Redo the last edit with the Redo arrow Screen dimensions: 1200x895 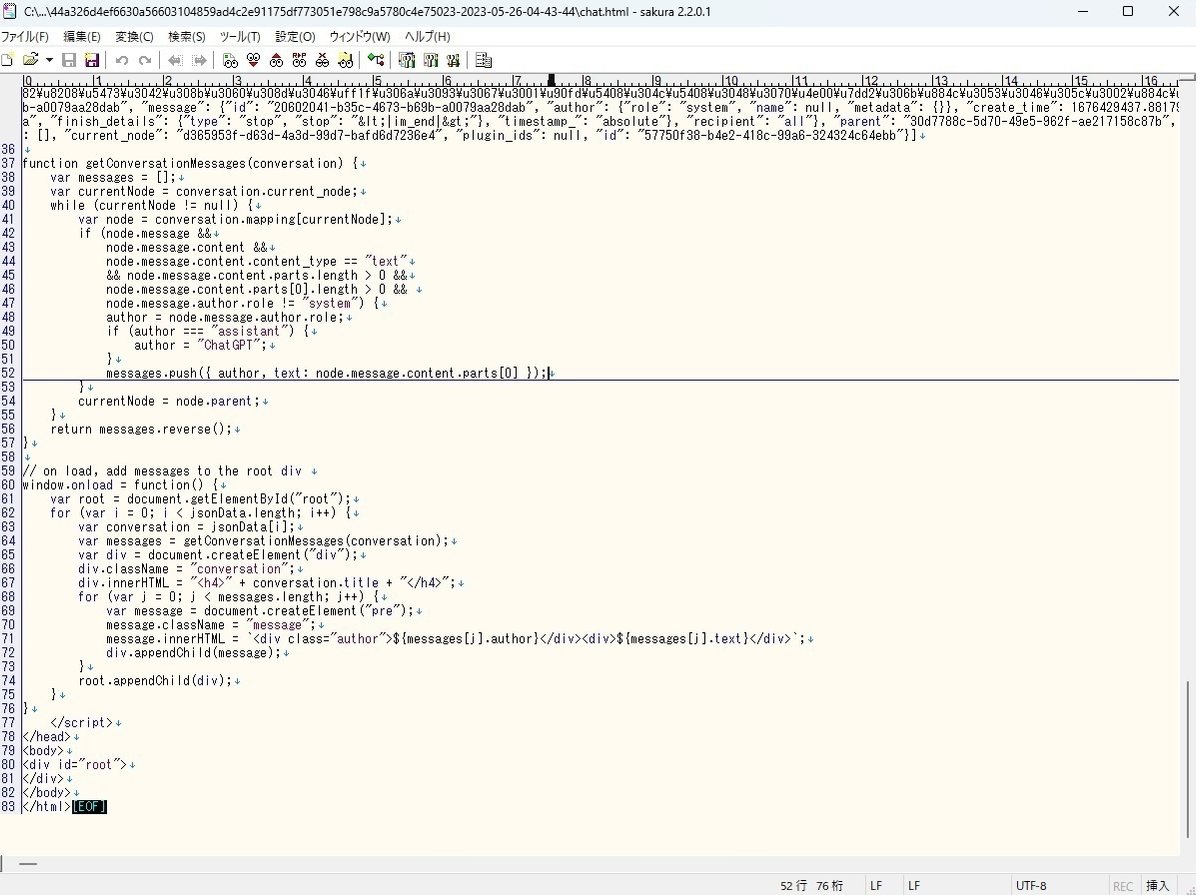click(x=145, y=60)
